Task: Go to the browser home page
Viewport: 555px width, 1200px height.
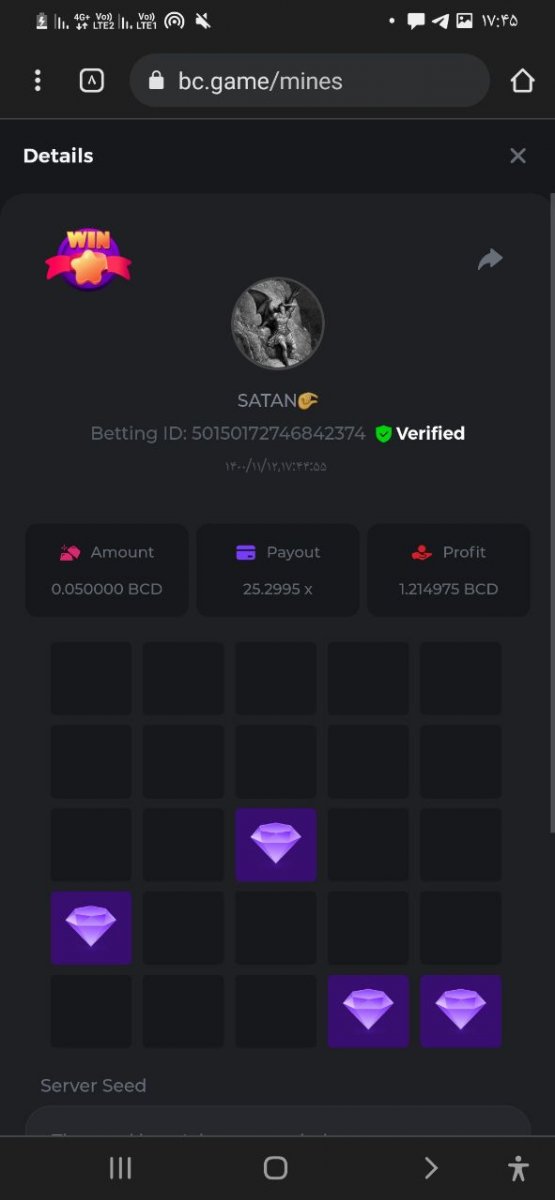Action: [522, 81]
